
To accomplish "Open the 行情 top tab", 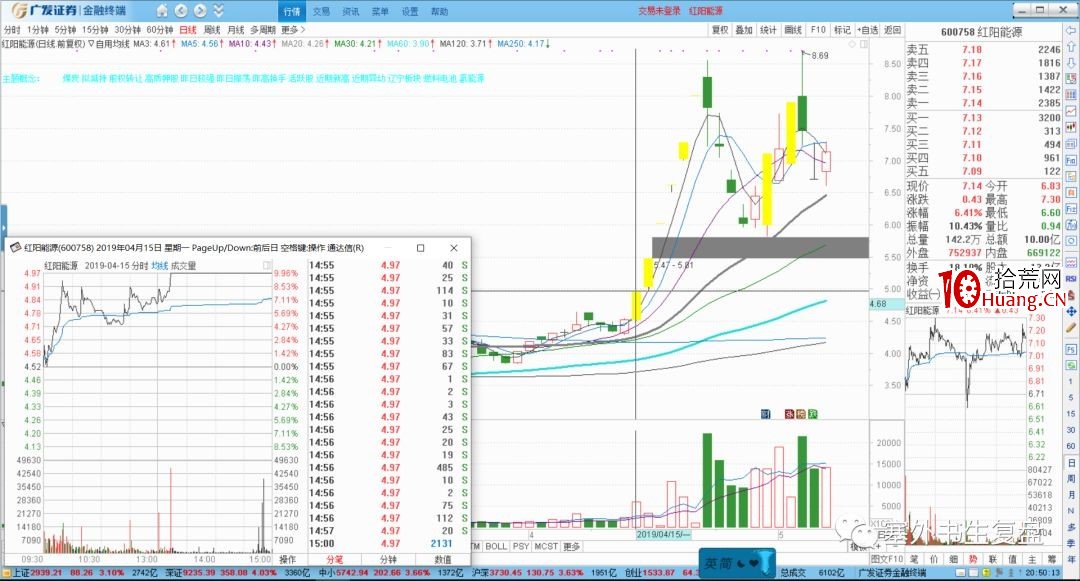I will 292,11.
